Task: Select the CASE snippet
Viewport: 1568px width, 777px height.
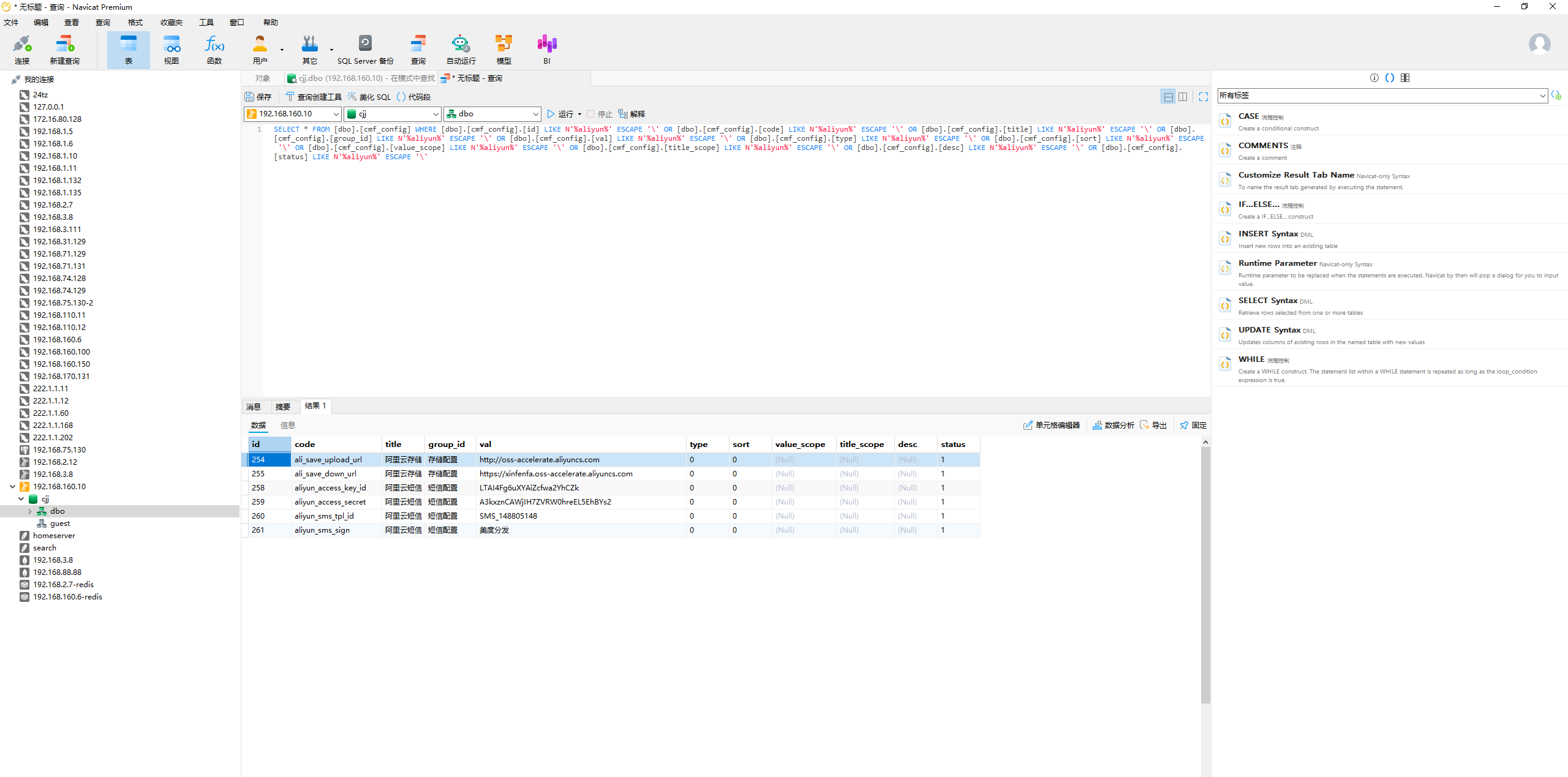Action: click(x=1390, y=121)
